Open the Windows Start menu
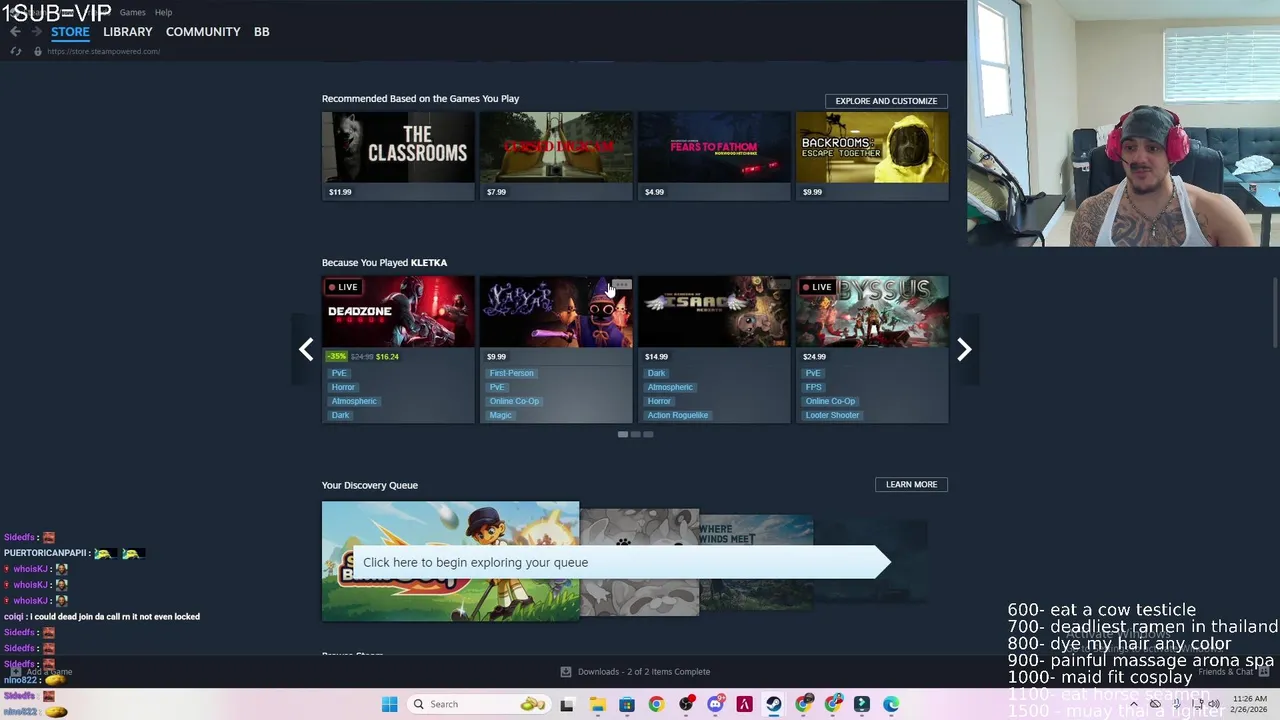Screen dimensions: 1280x720 (389, 704)
